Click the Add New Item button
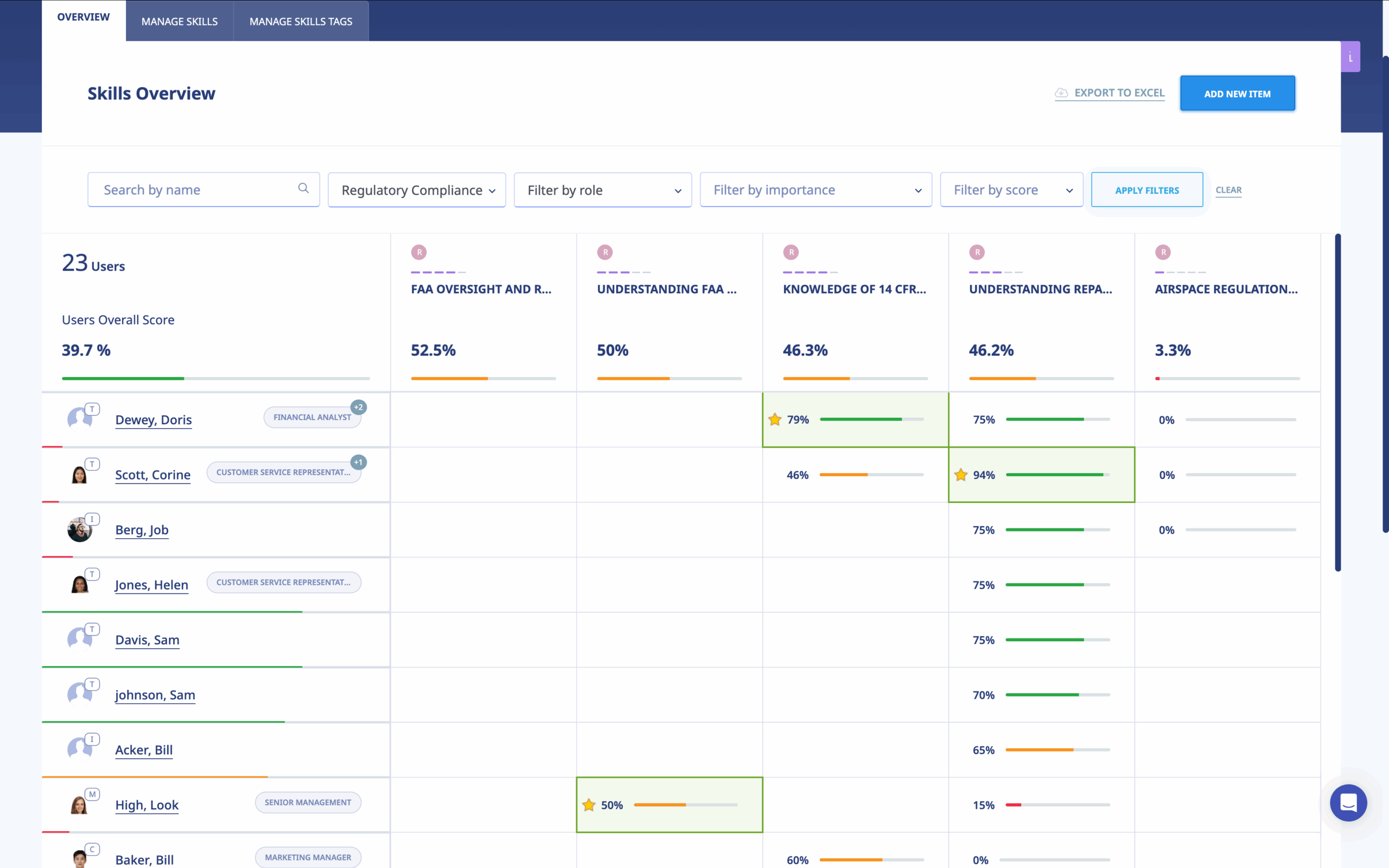Screen dimensions: 1389x868 1238,93
